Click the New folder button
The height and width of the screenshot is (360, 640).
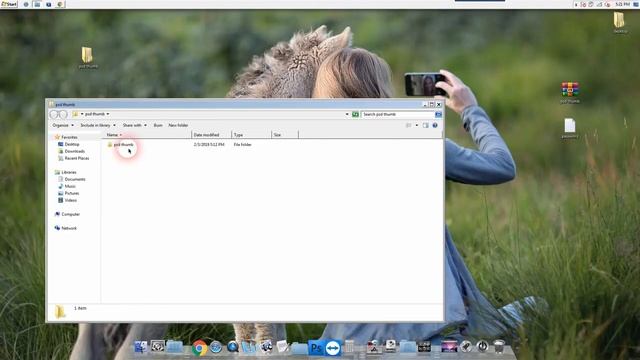[x=178, y=125]
